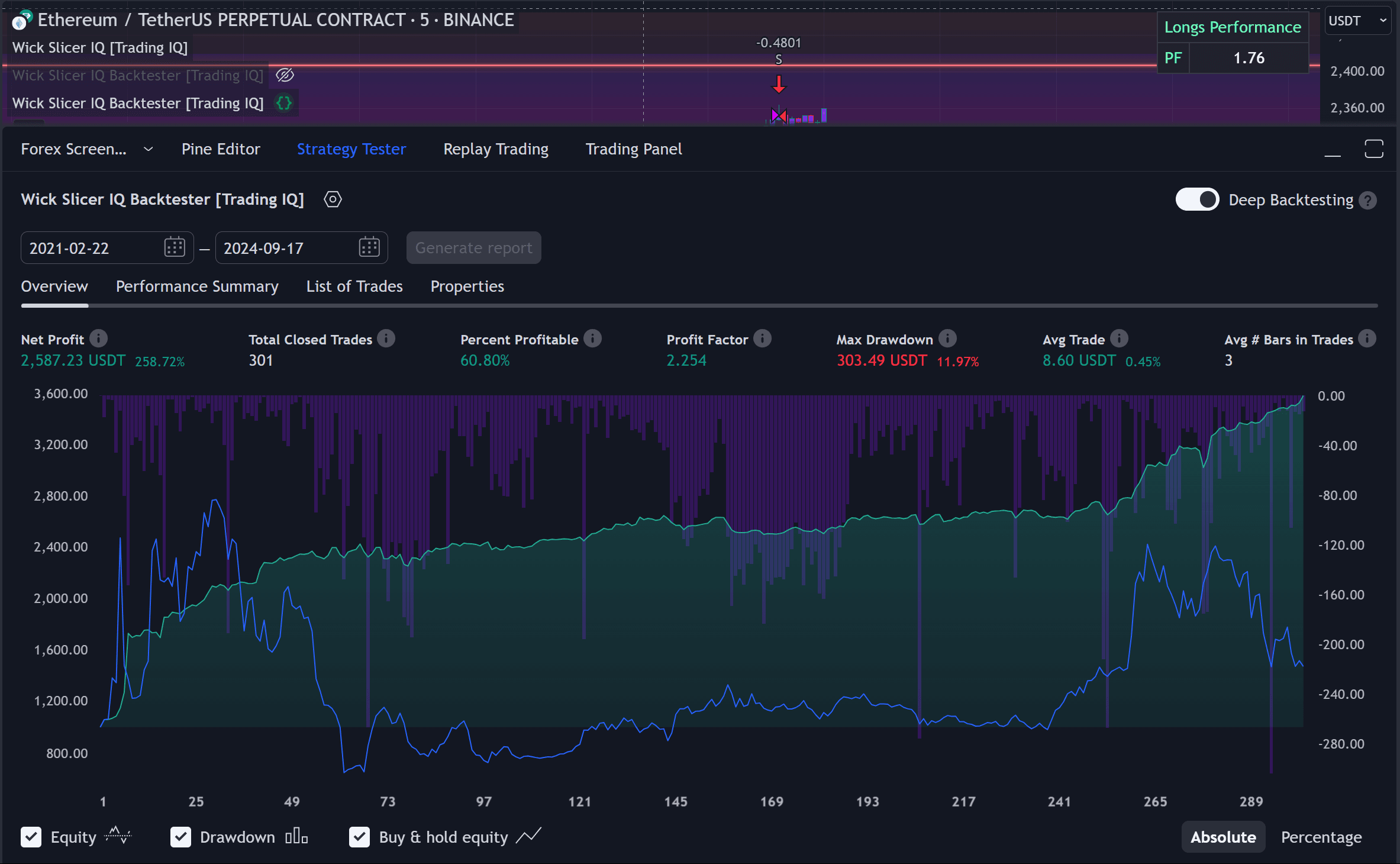
Task: Open source code braces icon for Backtester
Action: 284,103
